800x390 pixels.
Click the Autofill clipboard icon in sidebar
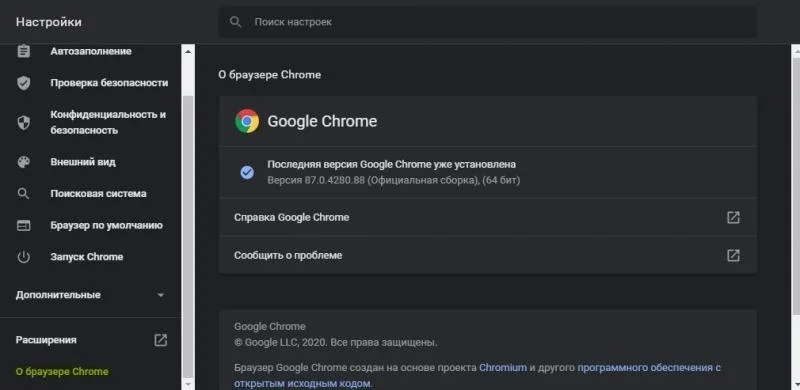pyautogui.click(x=23, y=51)
